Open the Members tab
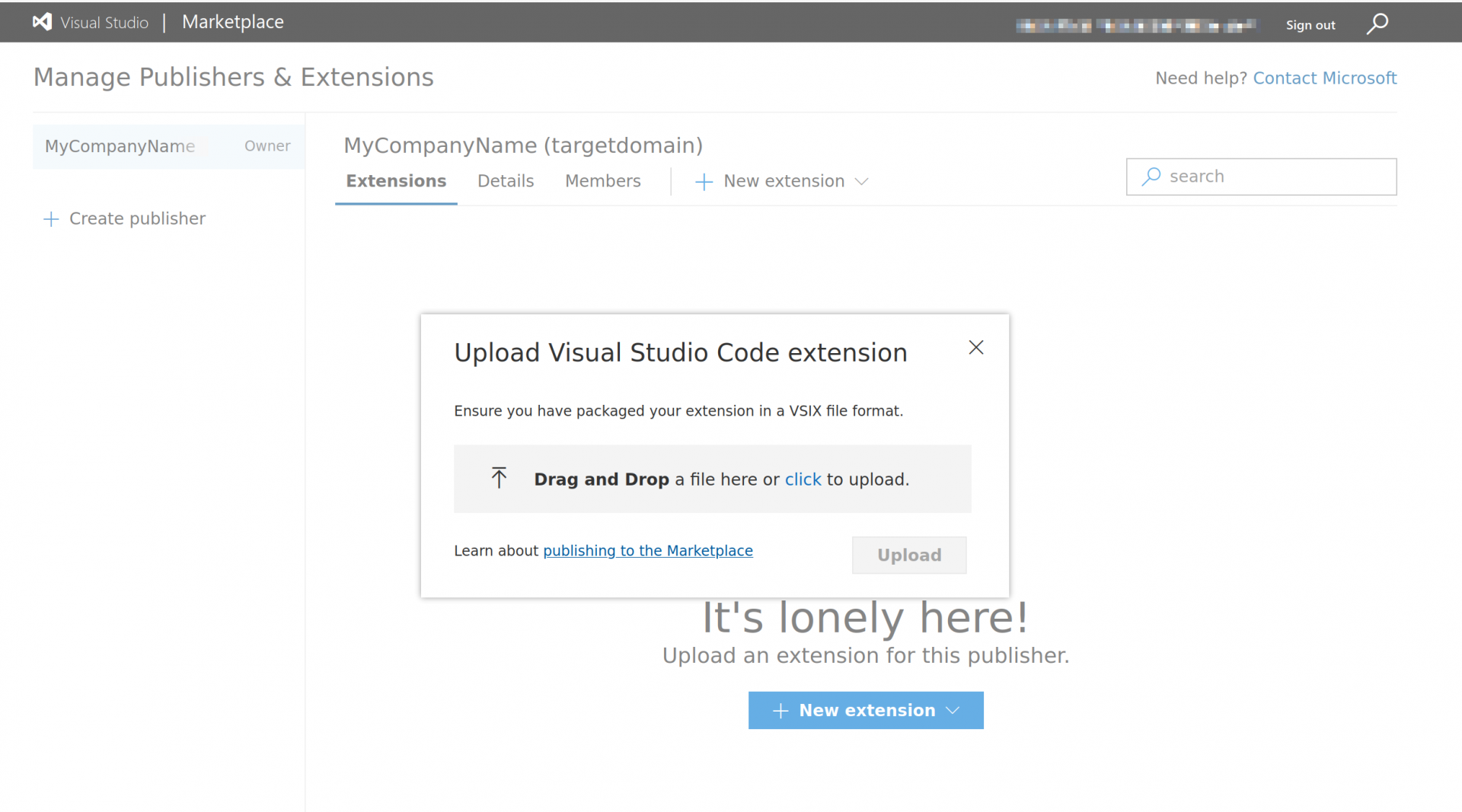The height and width of the screenshot is (812, 1462). pos(602,181)
